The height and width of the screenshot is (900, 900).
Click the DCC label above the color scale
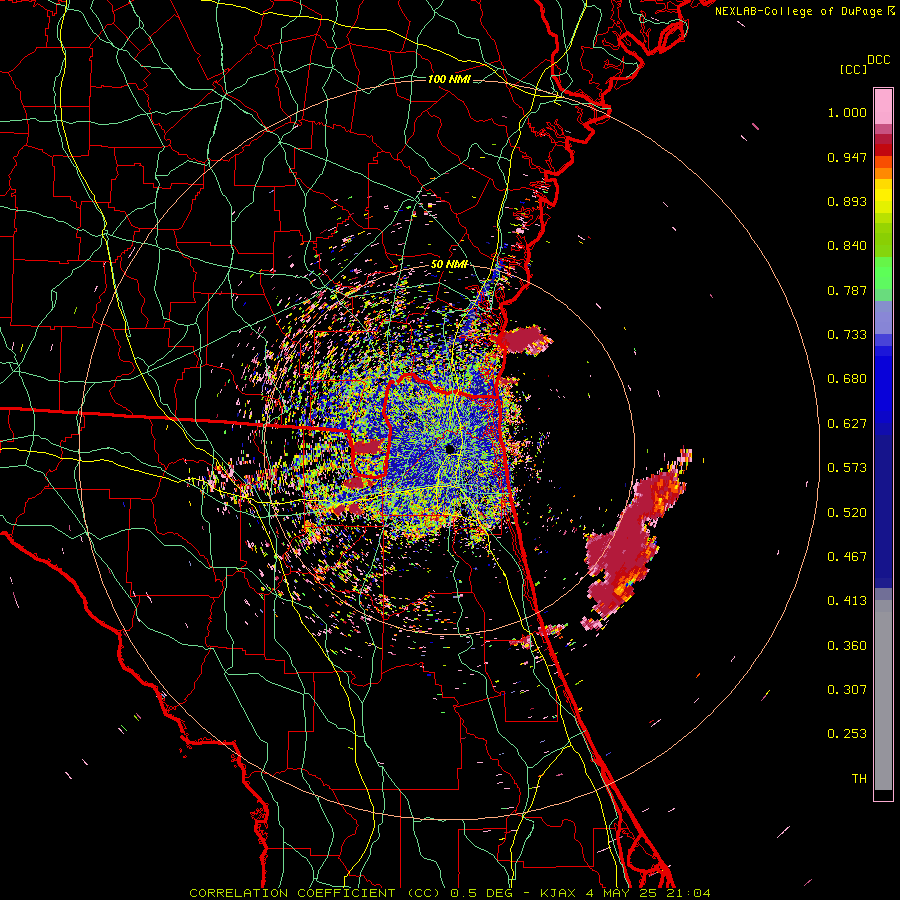(x=879, y=60)
